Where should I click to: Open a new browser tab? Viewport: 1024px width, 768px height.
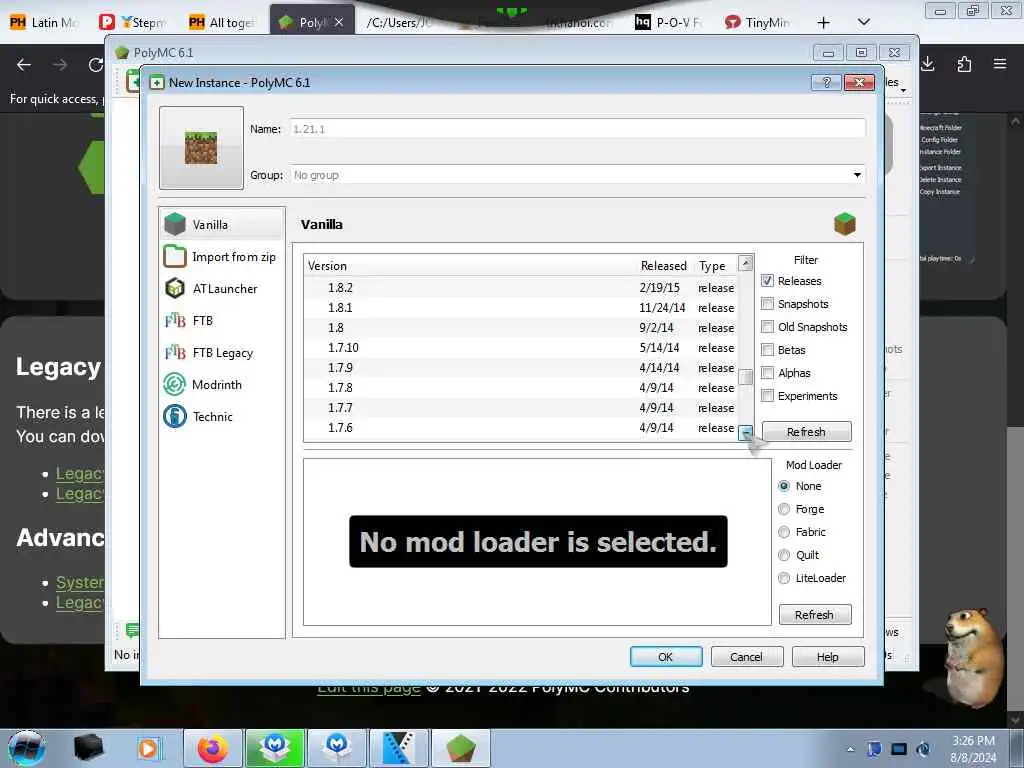click(x=824, y=23)
